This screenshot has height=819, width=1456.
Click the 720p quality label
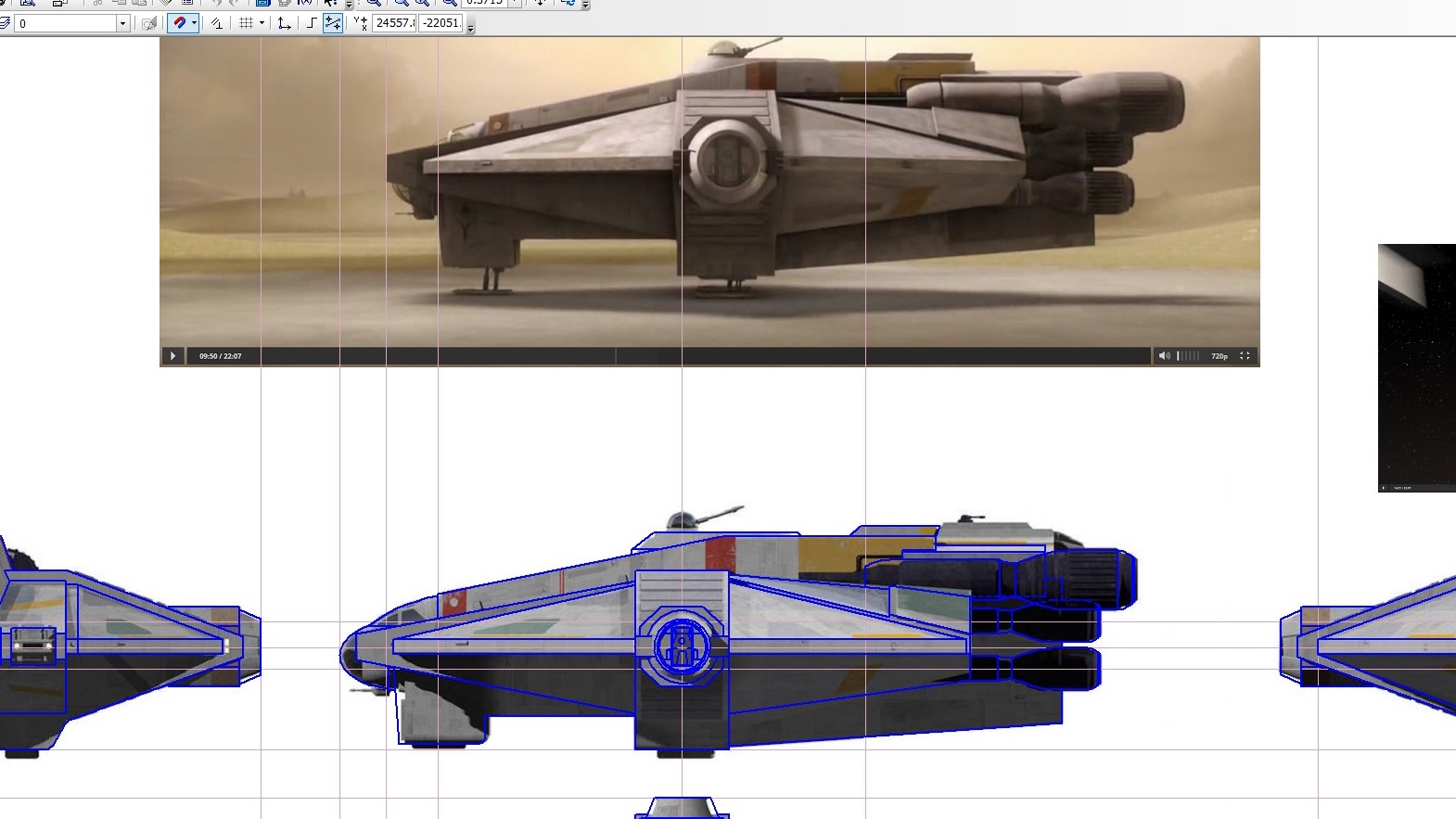(1219, 356)
